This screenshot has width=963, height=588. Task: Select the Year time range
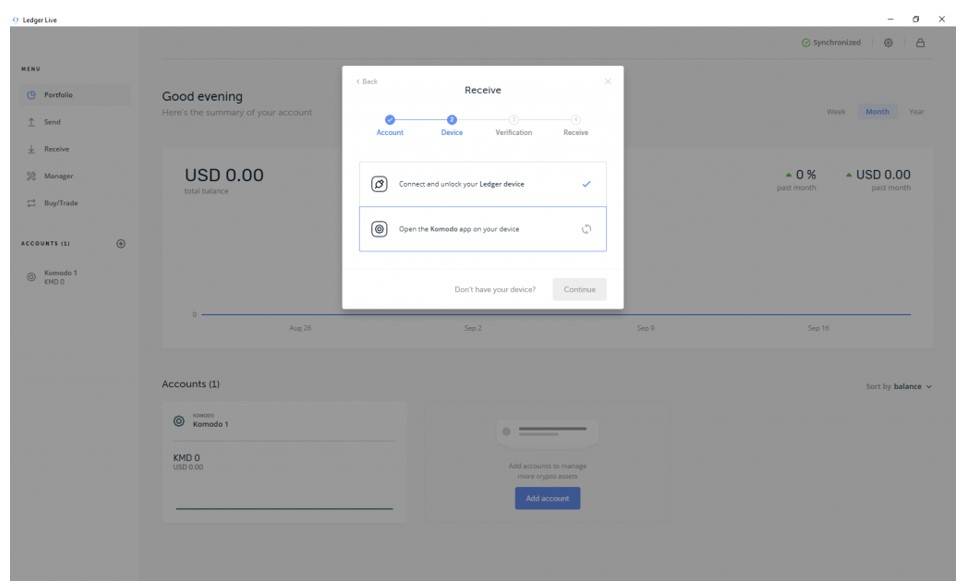(x=916, y=112)
